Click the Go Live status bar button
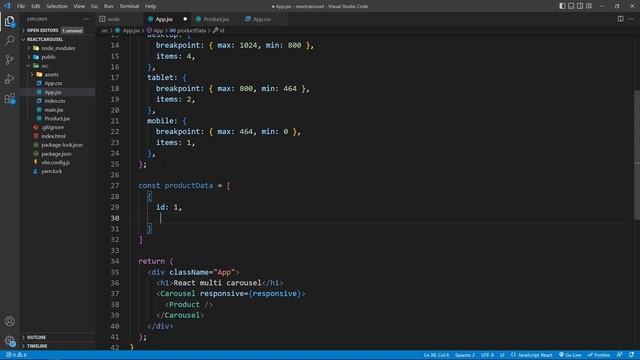Screen dimensions: 640x360 (570, 355)
